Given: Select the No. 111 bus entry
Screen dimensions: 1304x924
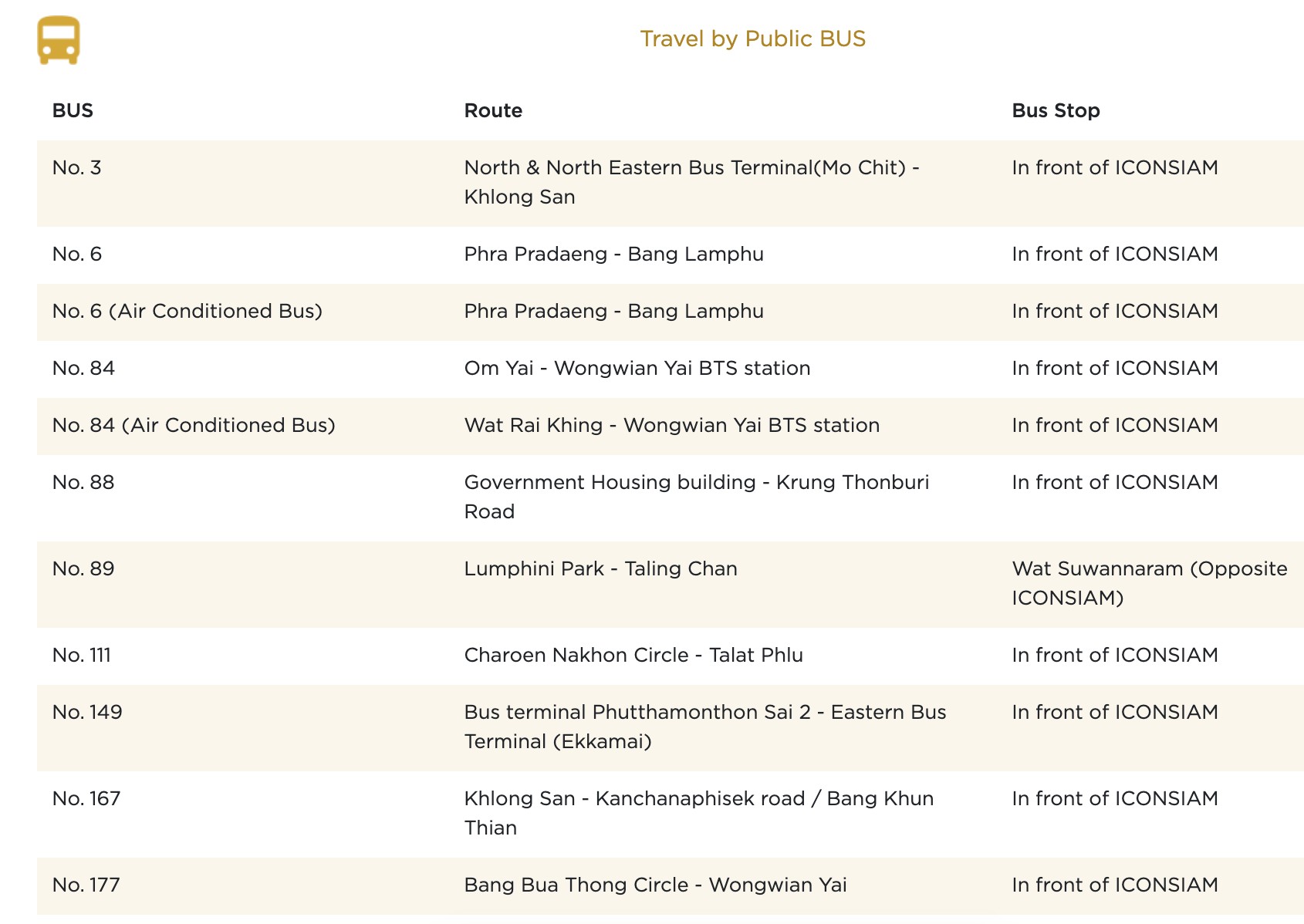Looking at the screenshot, I should tap(82, 655).
